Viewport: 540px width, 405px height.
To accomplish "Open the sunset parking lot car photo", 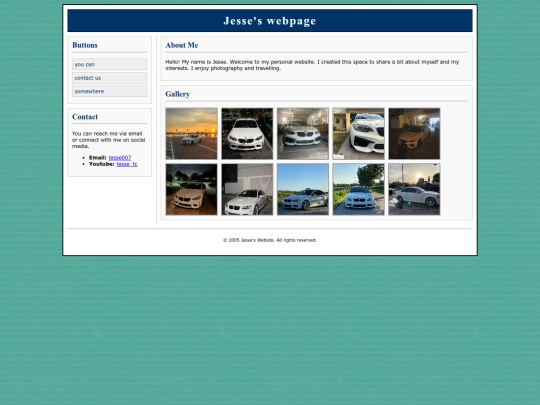I will click(191, 134).
